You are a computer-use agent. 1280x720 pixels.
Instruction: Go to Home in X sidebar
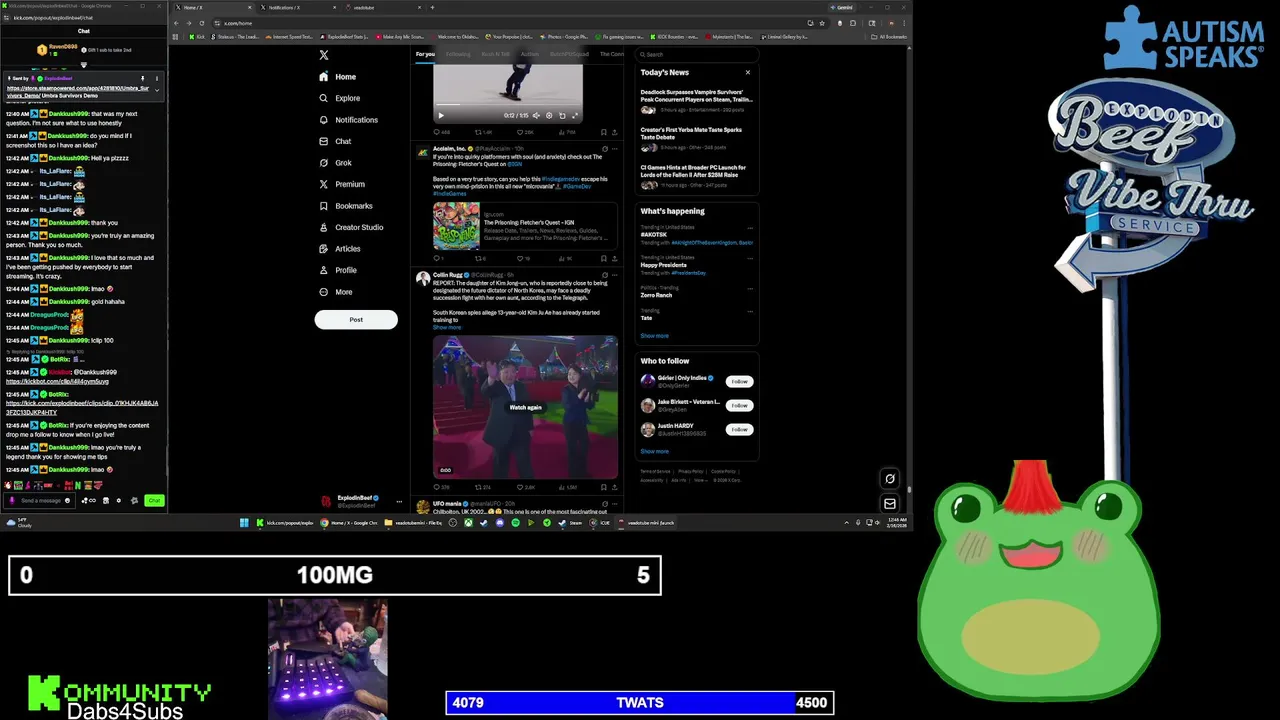coord(337,77)
